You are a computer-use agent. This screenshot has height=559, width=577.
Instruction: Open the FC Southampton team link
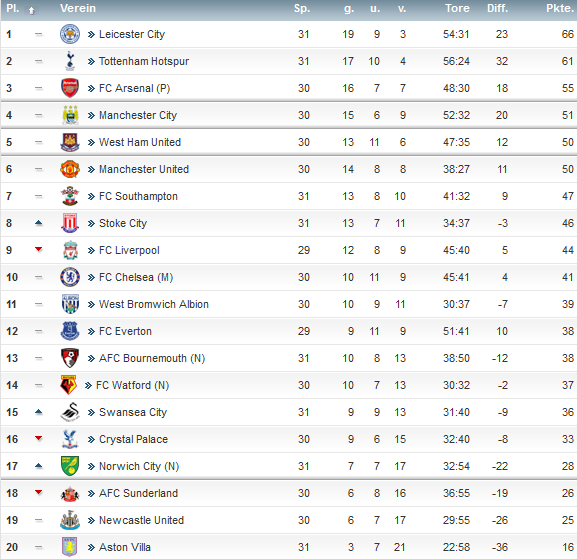coord(138,196)
